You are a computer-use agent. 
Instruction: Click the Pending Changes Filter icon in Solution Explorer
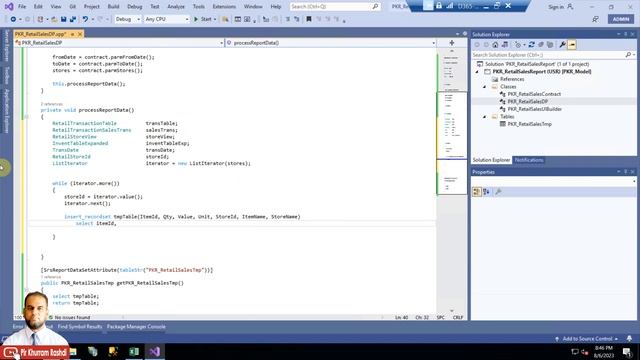click(518, 45)
